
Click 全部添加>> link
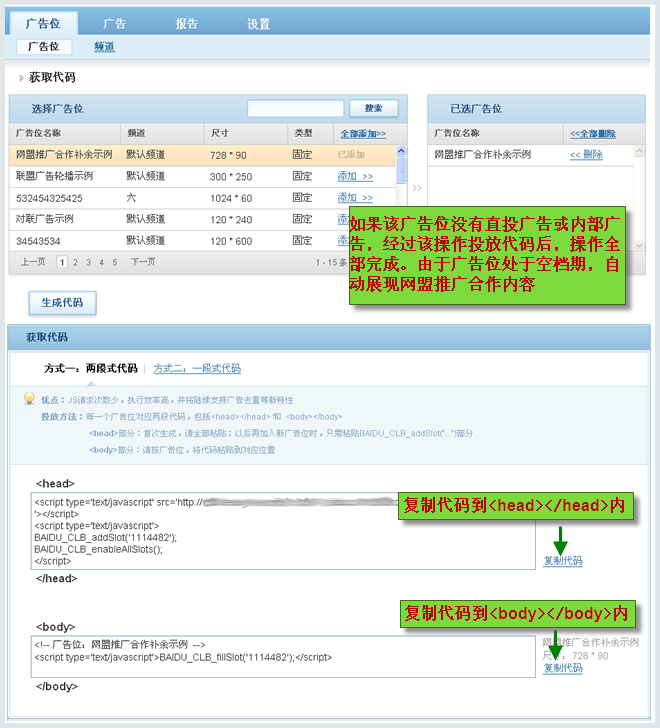click(x=363, y=134)
